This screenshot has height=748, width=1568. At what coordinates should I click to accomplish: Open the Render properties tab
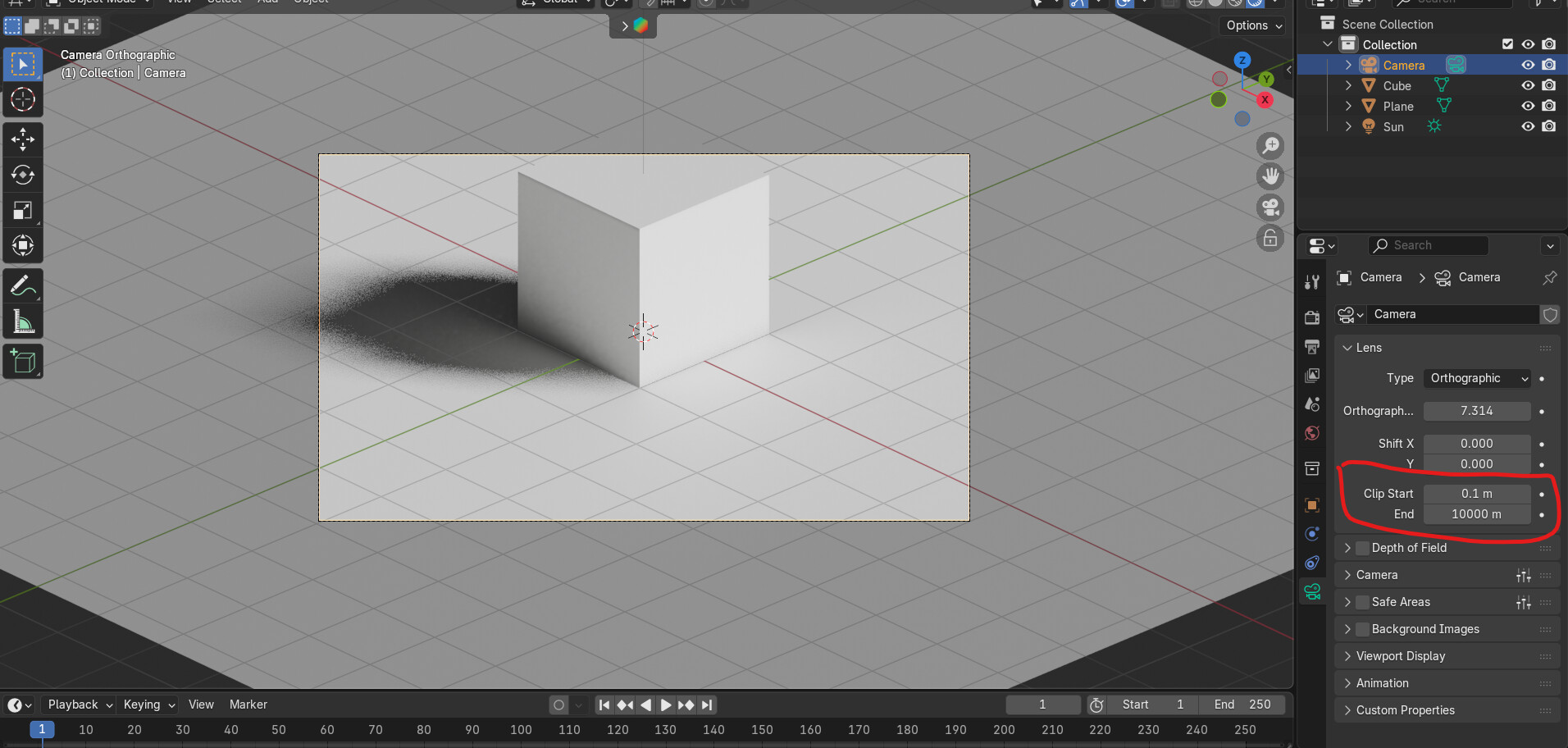[1312, 317]
